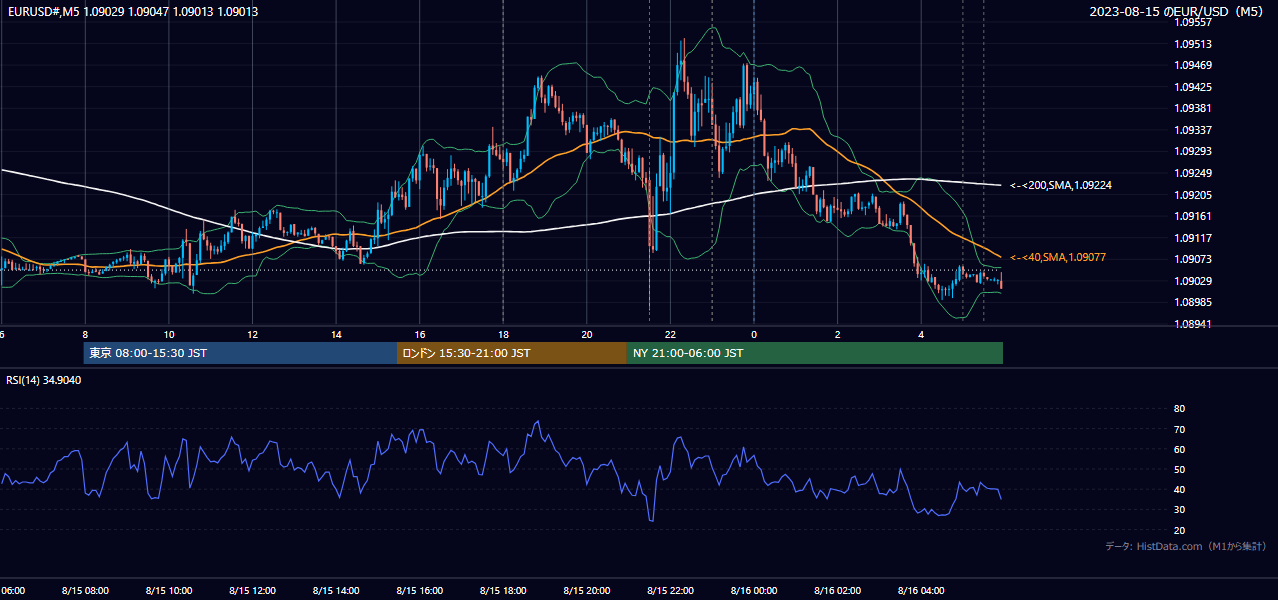This screenshot has height=600, width=1278.
Task: Click RSI scale value 20
Action: pos(1179,530)
